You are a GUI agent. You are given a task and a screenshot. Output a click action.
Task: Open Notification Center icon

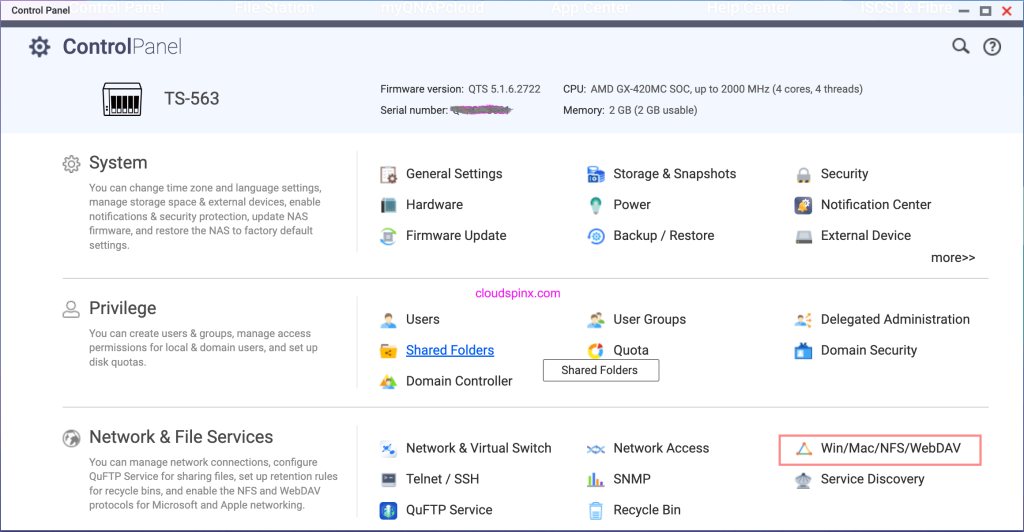803,205
